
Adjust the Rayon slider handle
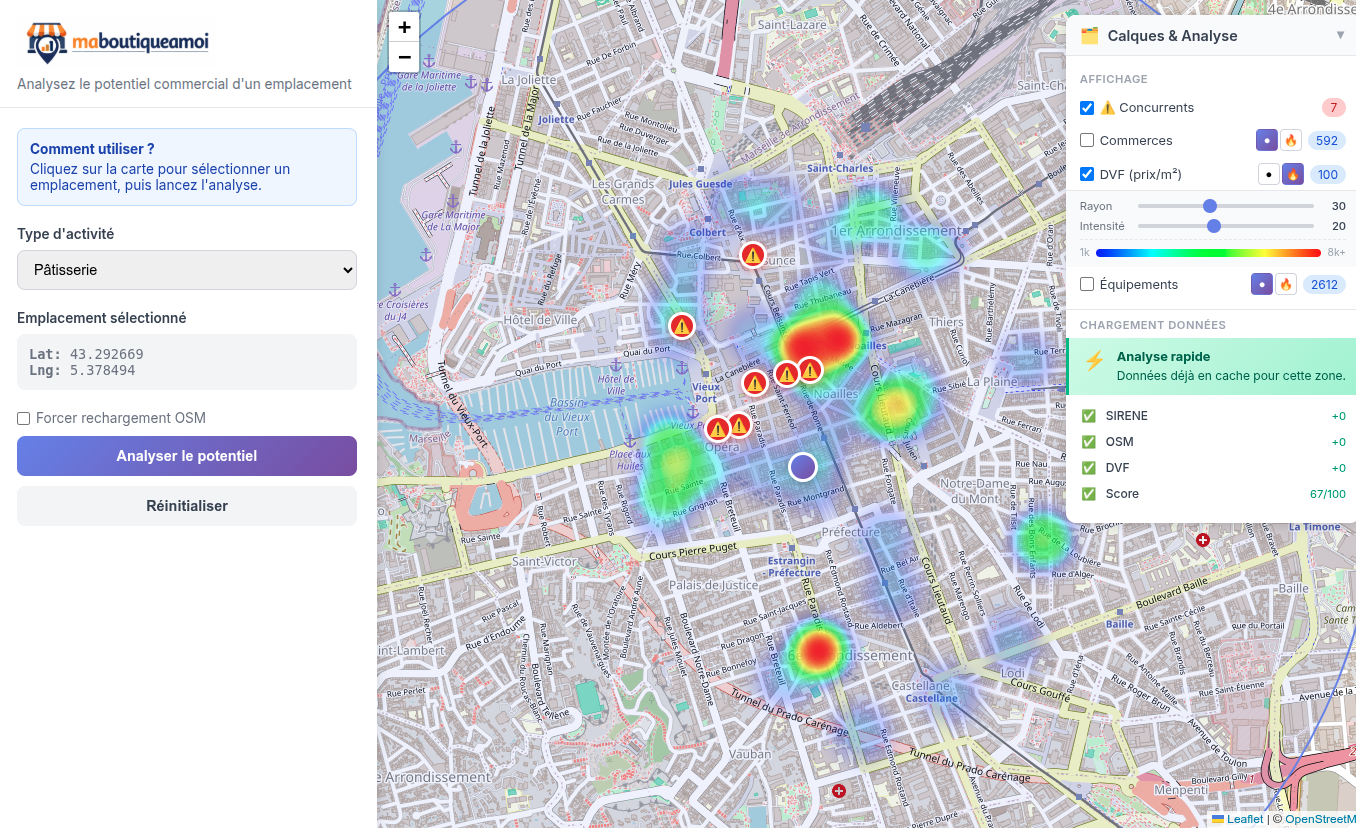(x=1210, y=206)
